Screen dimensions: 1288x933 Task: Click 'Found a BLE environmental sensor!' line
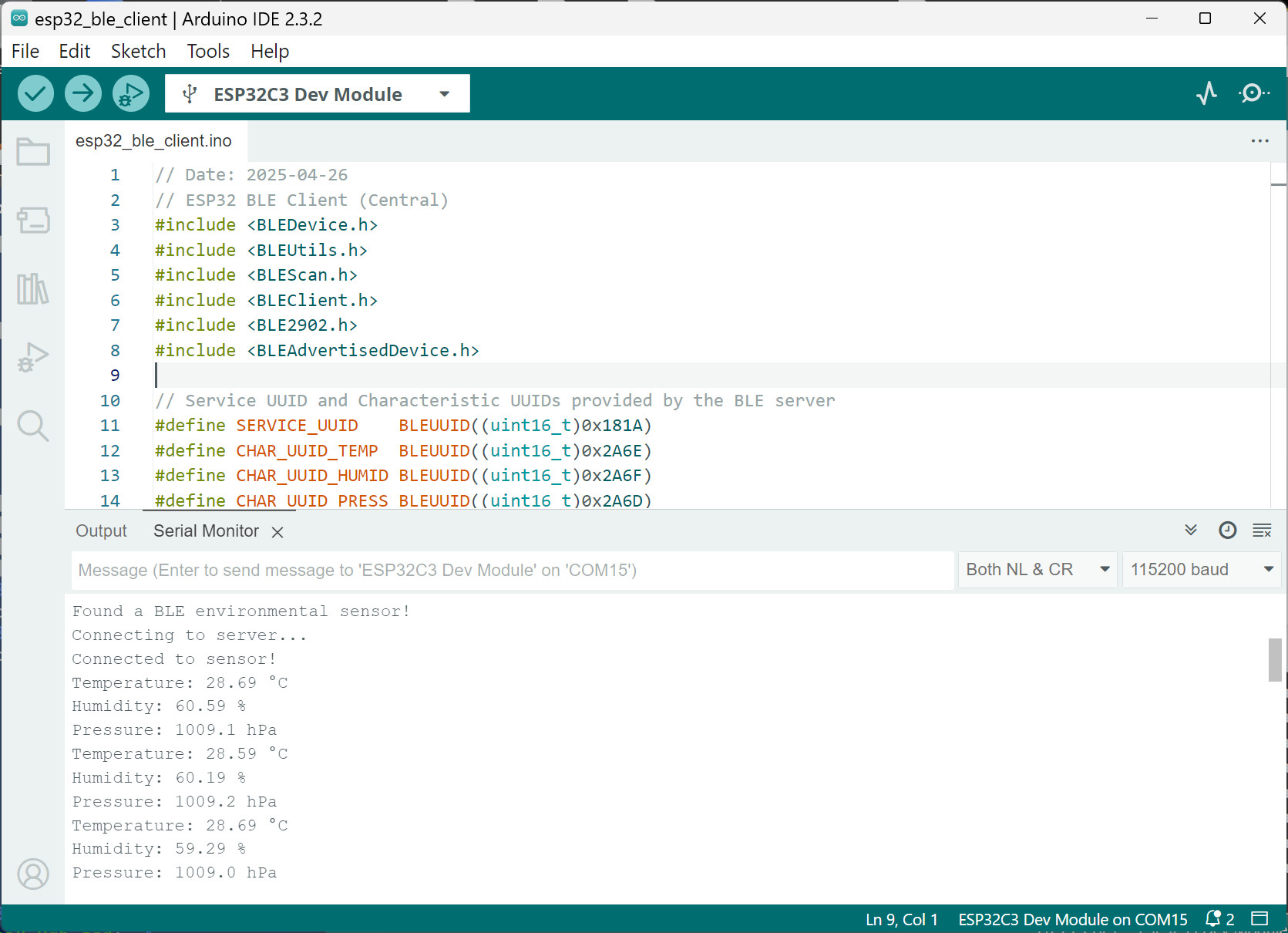tap(241, 611)
